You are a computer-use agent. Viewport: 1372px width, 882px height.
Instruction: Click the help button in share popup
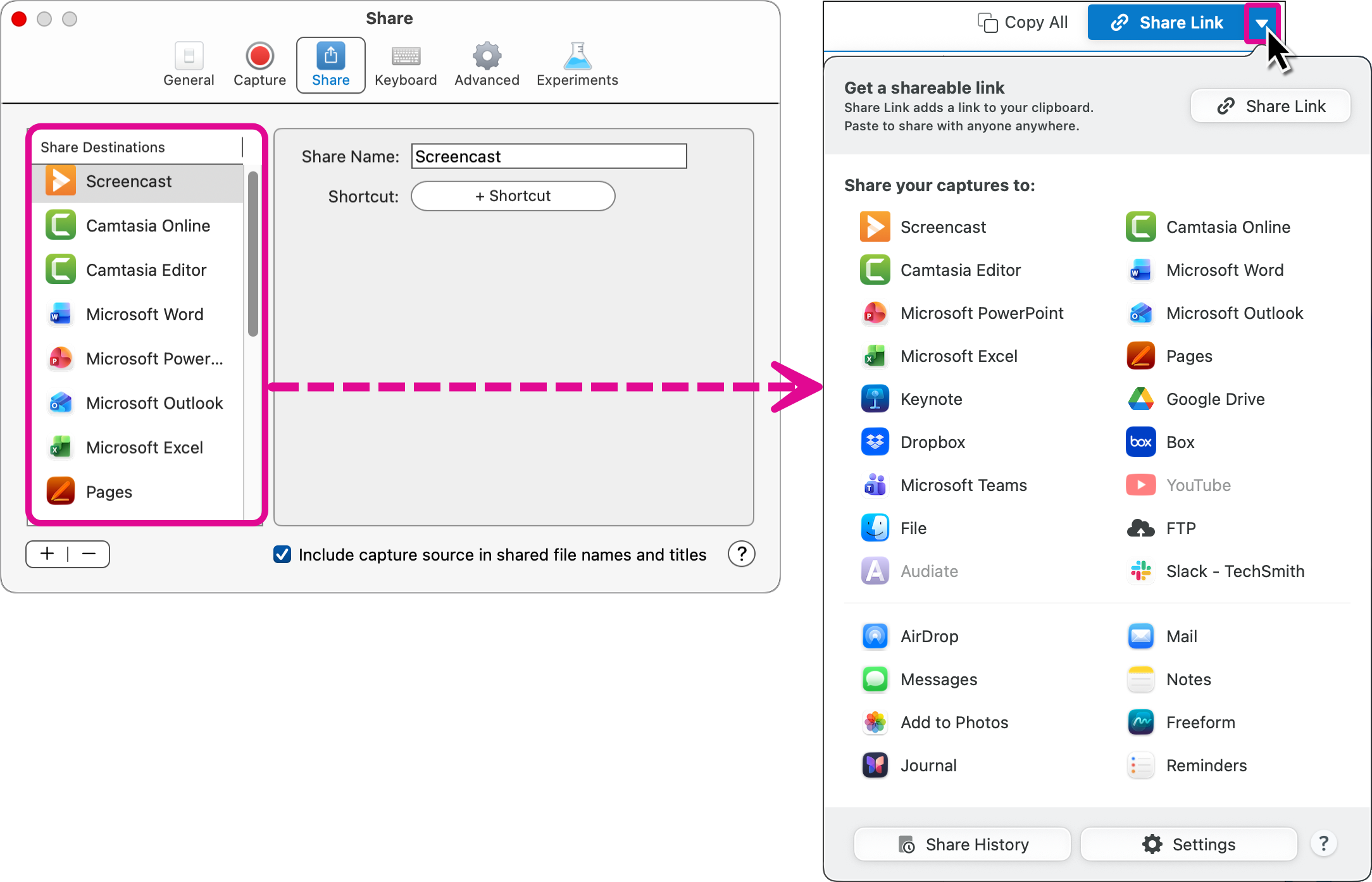pyautogui.click(x=1323, y=844)
